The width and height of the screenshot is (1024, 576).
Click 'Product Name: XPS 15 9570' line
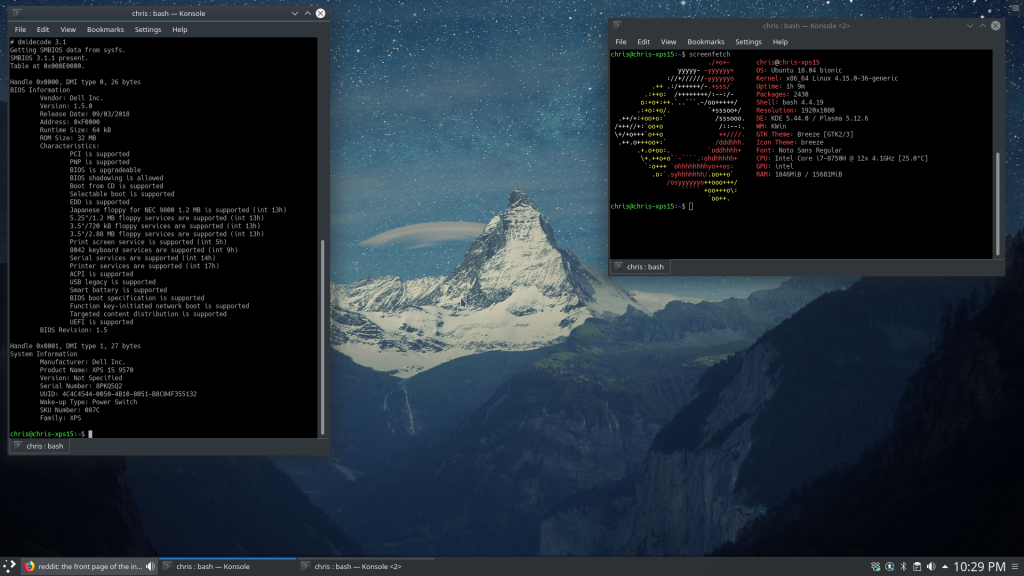86,370
